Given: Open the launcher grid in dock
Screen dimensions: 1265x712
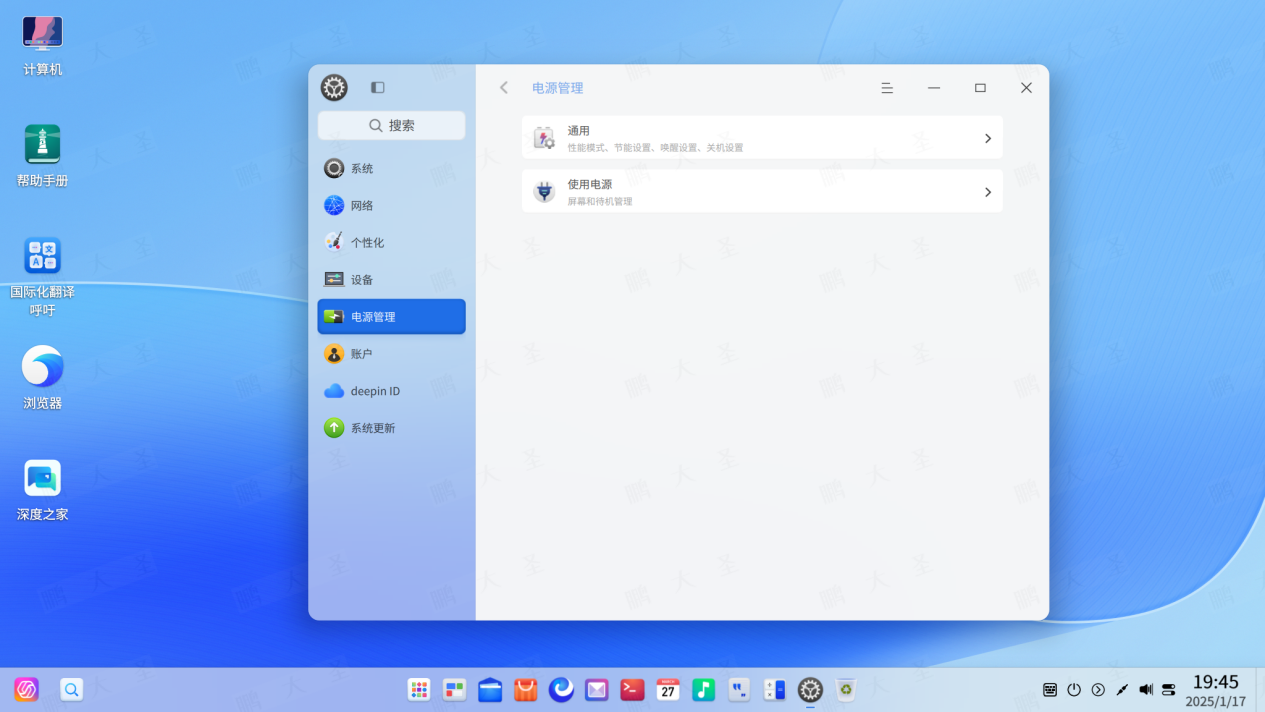Looking at the screenshot, I should [419, 689].
